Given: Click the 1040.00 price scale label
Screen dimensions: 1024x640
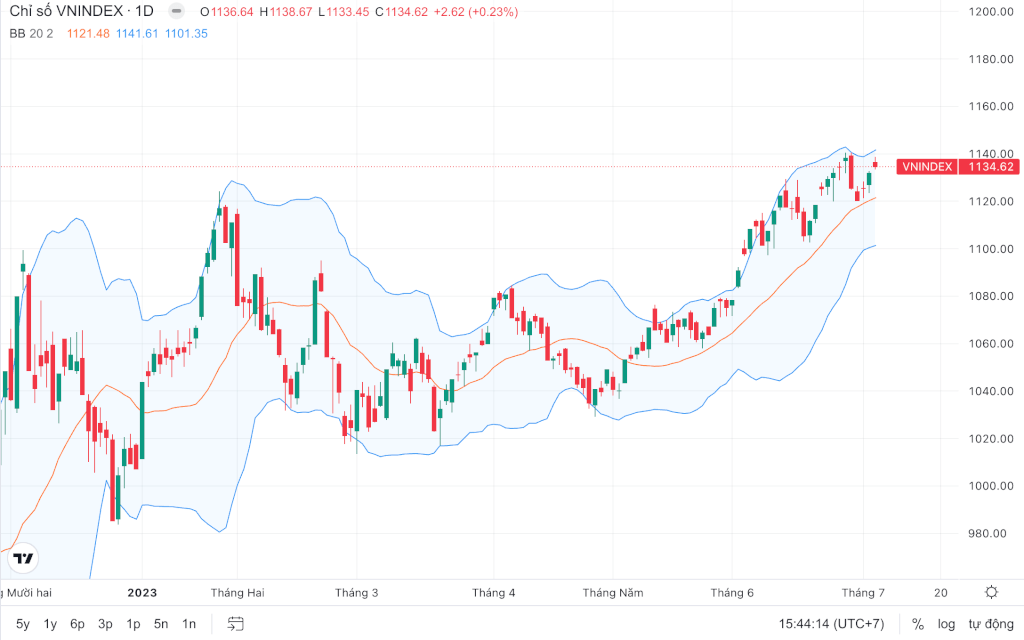Looking at the screenshot, I should coord(991,391).
